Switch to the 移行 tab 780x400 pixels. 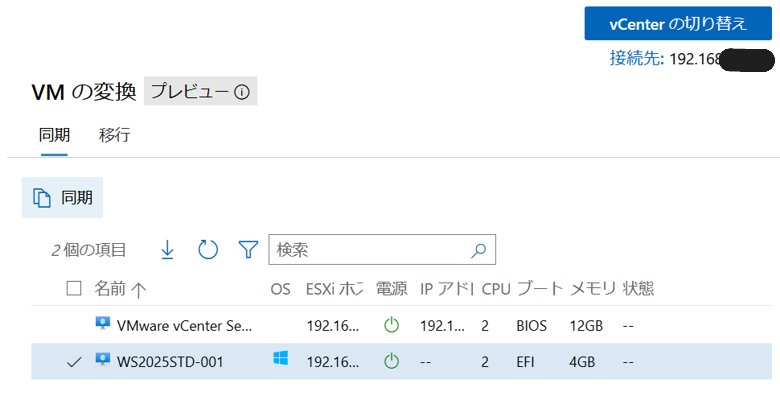(x=114, y=135)
